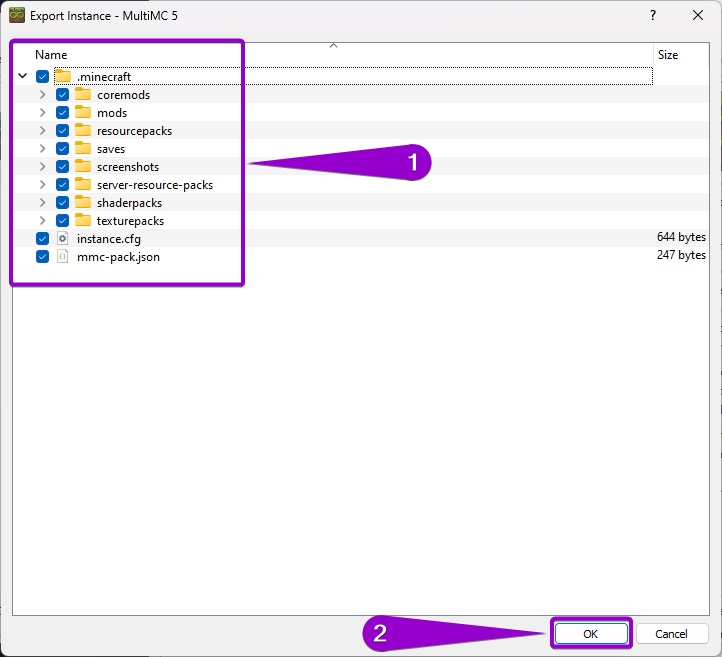Select the screenshots row label

click(128, 167)
